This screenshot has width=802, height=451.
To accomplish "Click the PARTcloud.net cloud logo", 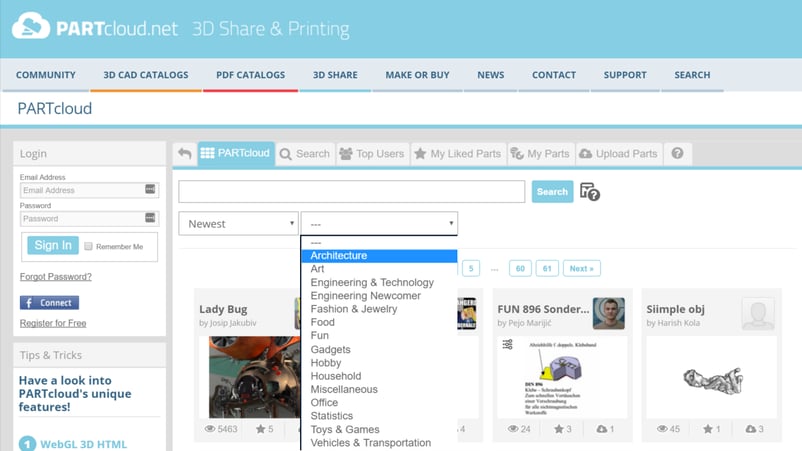I will pos(31,26).
